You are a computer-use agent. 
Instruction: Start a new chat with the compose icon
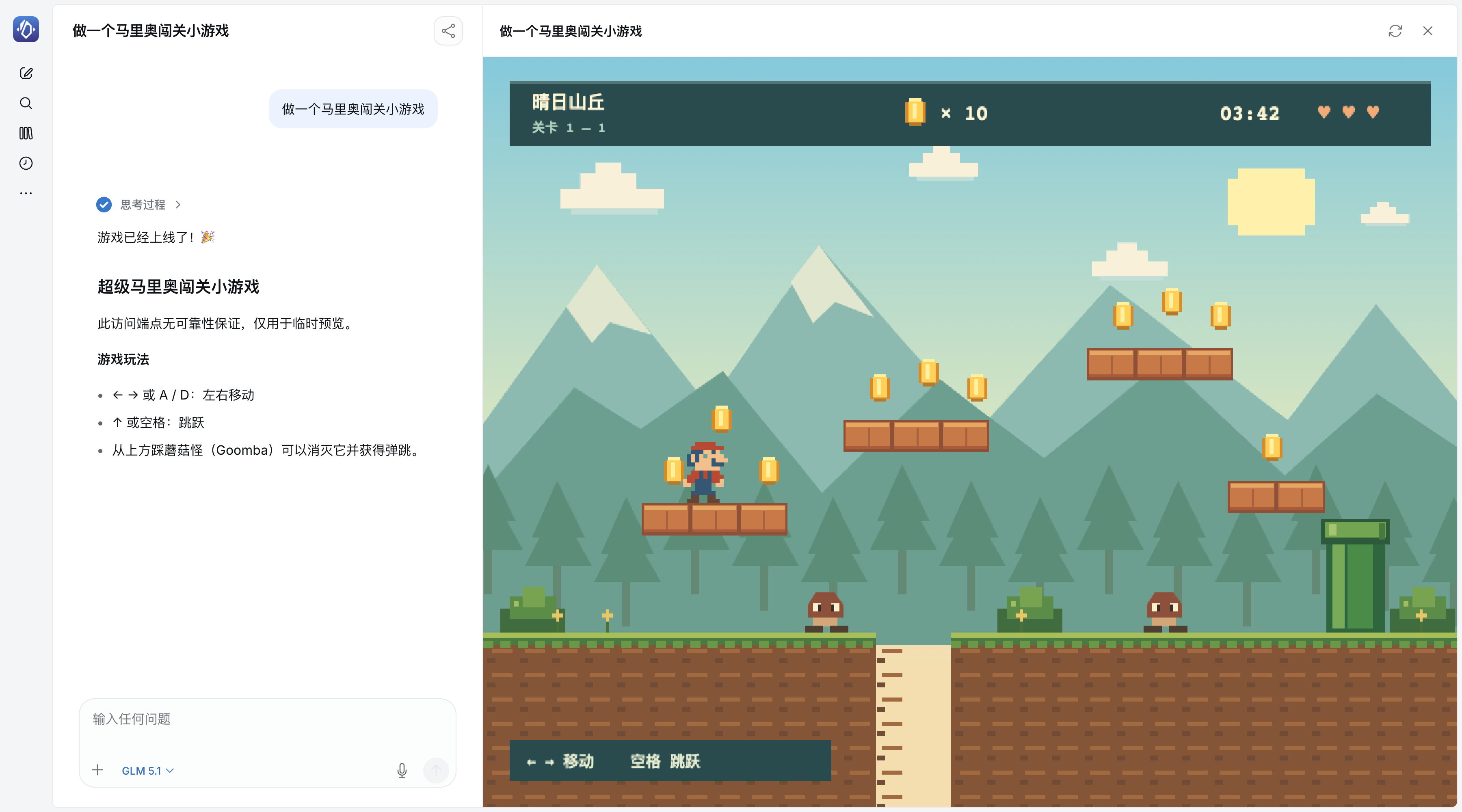[x=26, y=73]
